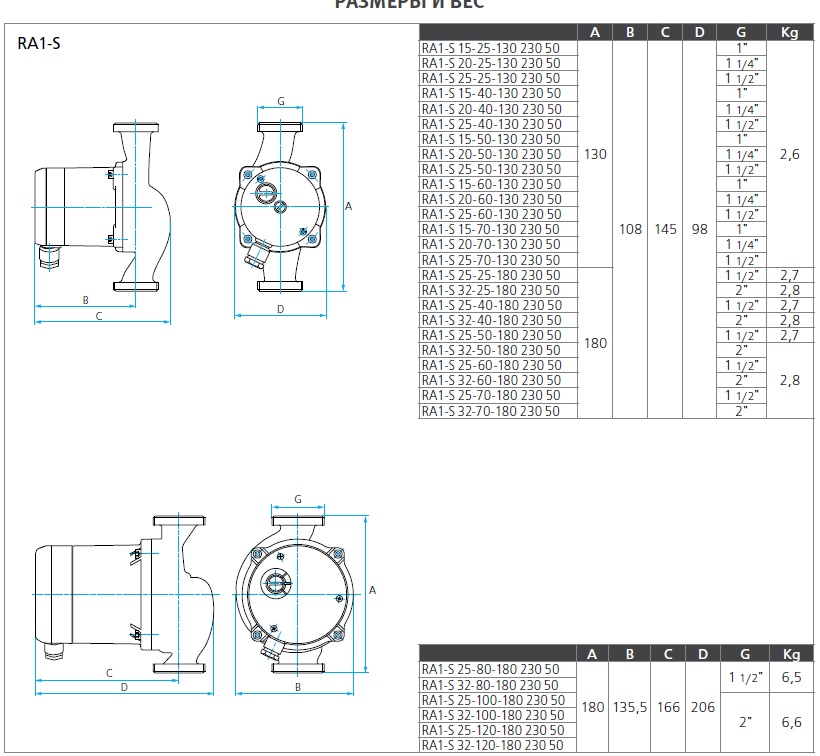Select row RA1-S 20-25-130 230 50
Screen dimensions: 820x756
(x=498, y=63)
